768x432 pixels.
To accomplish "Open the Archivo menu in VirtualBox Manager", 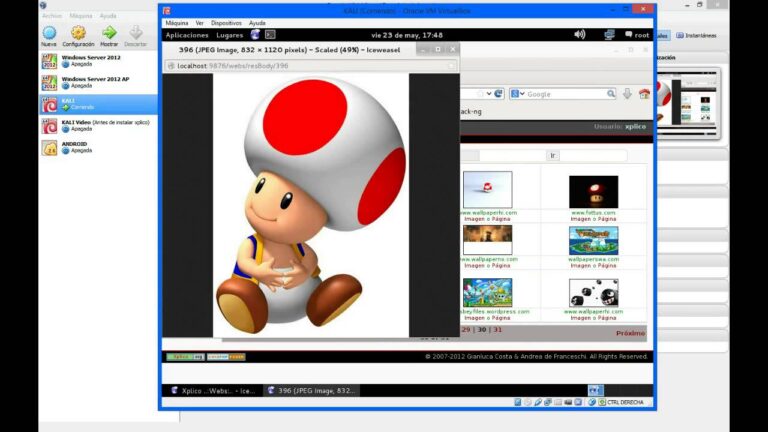I will click(x=52, y=16).
